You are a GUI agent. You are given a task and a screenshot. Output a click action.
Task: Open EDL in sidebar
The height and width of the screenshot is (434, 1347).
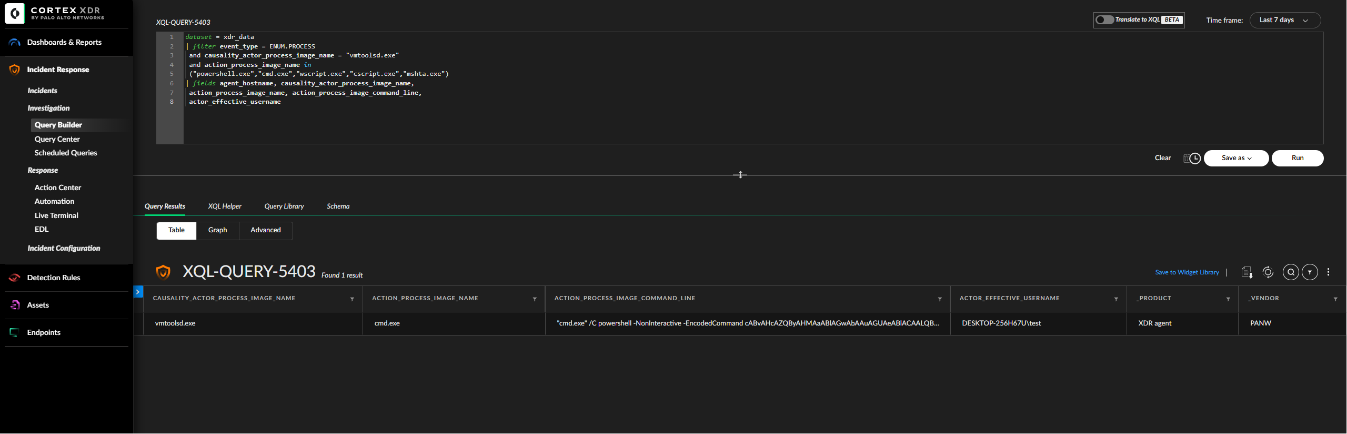pos(41,229)
